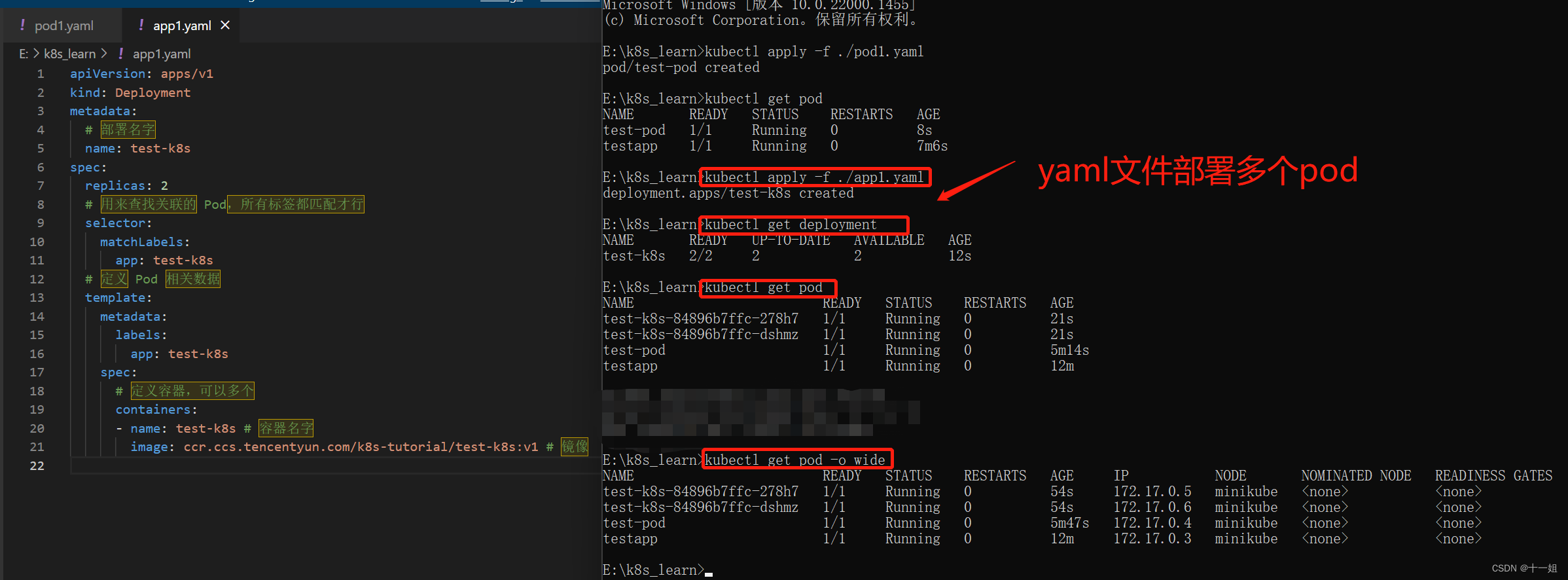Screen dimensions: 1568x580
Task: Place cursor on 'name: test-k8s' line 5
Action: pos(137,148)
